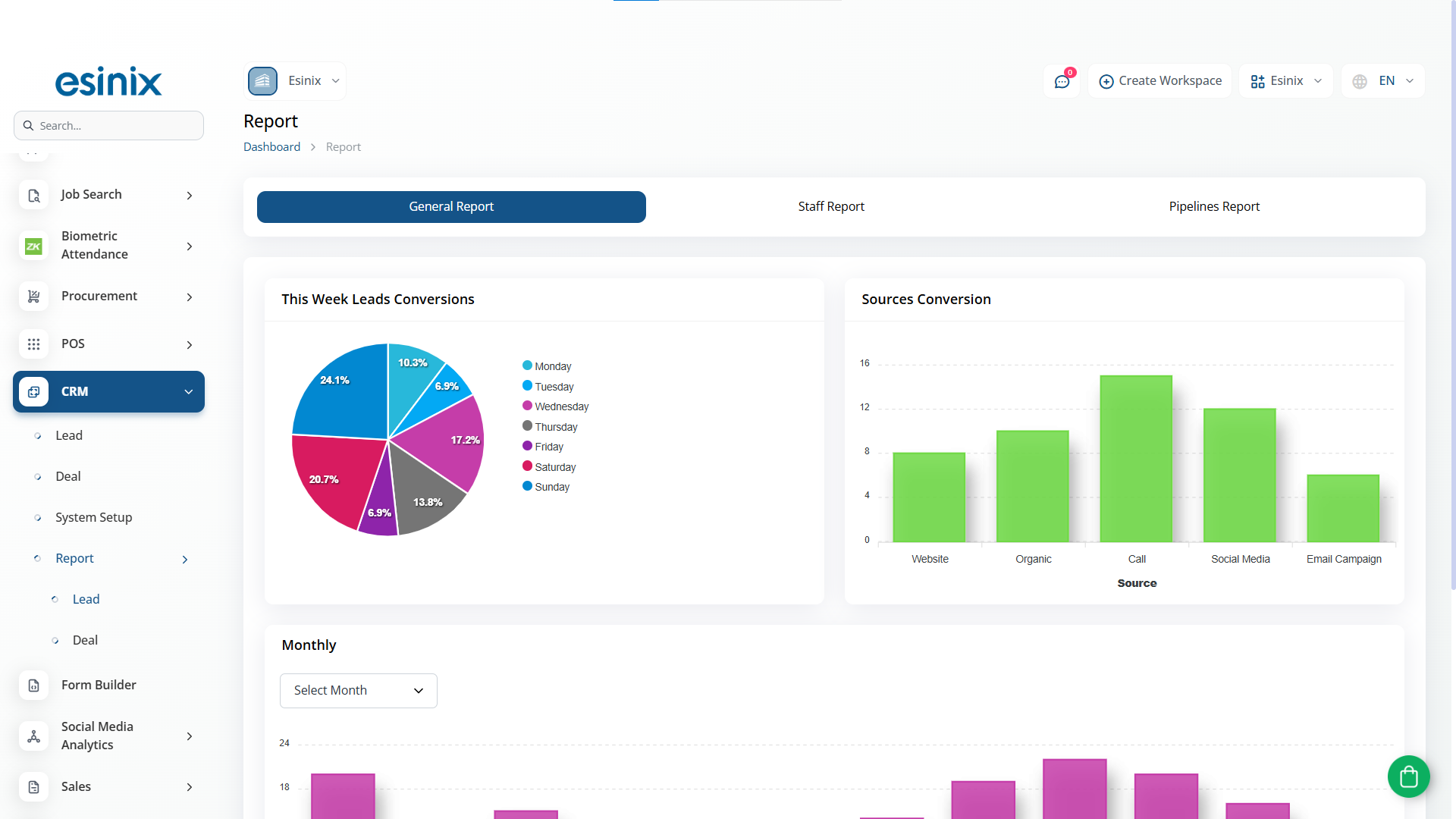Click the Create Workspace button
This screenshot has height=819, width=1456.
(1160, 81)
